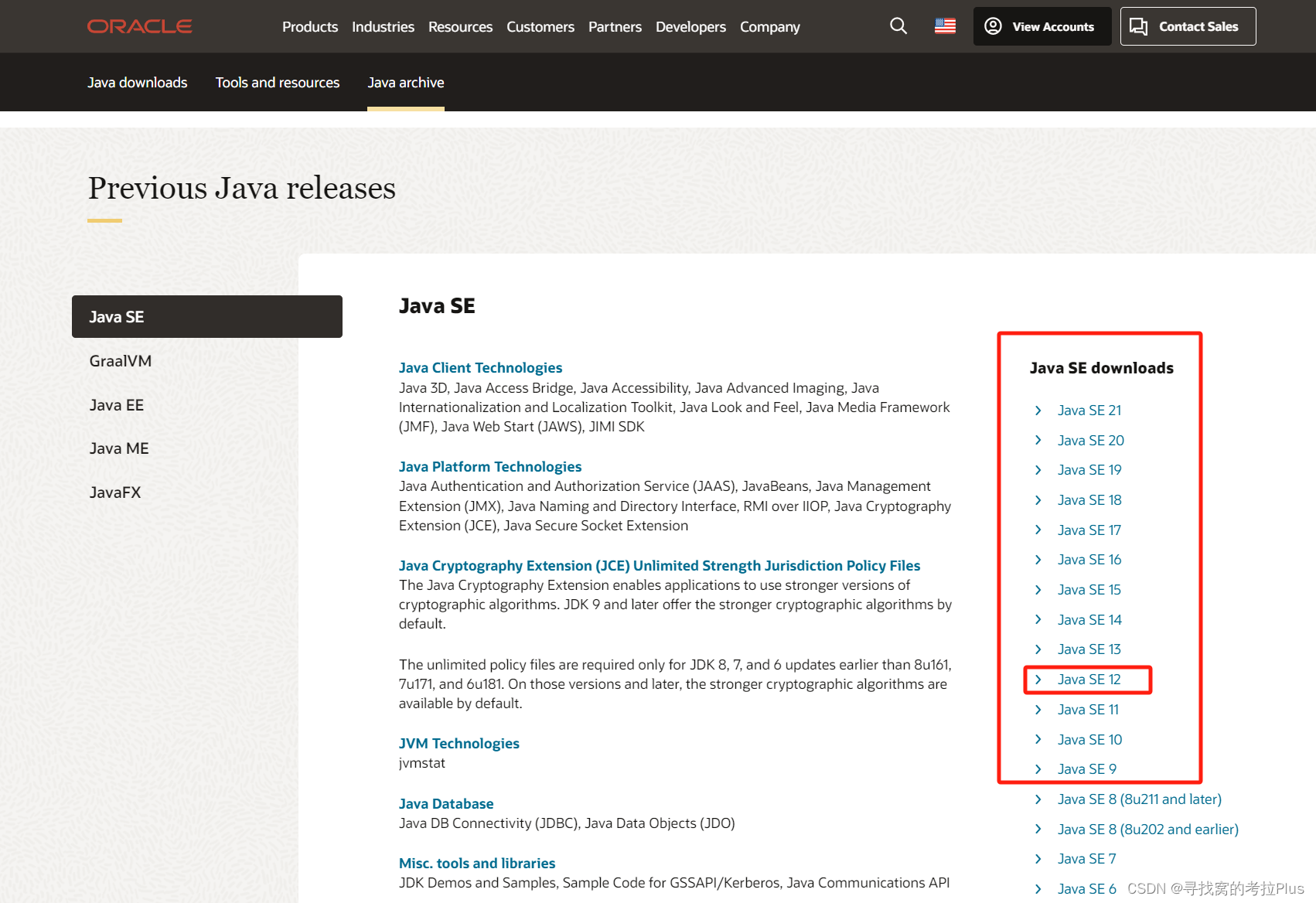Screen dimensions: 1316x903
Task: Open the Company menu
Action: click(769, 26)
